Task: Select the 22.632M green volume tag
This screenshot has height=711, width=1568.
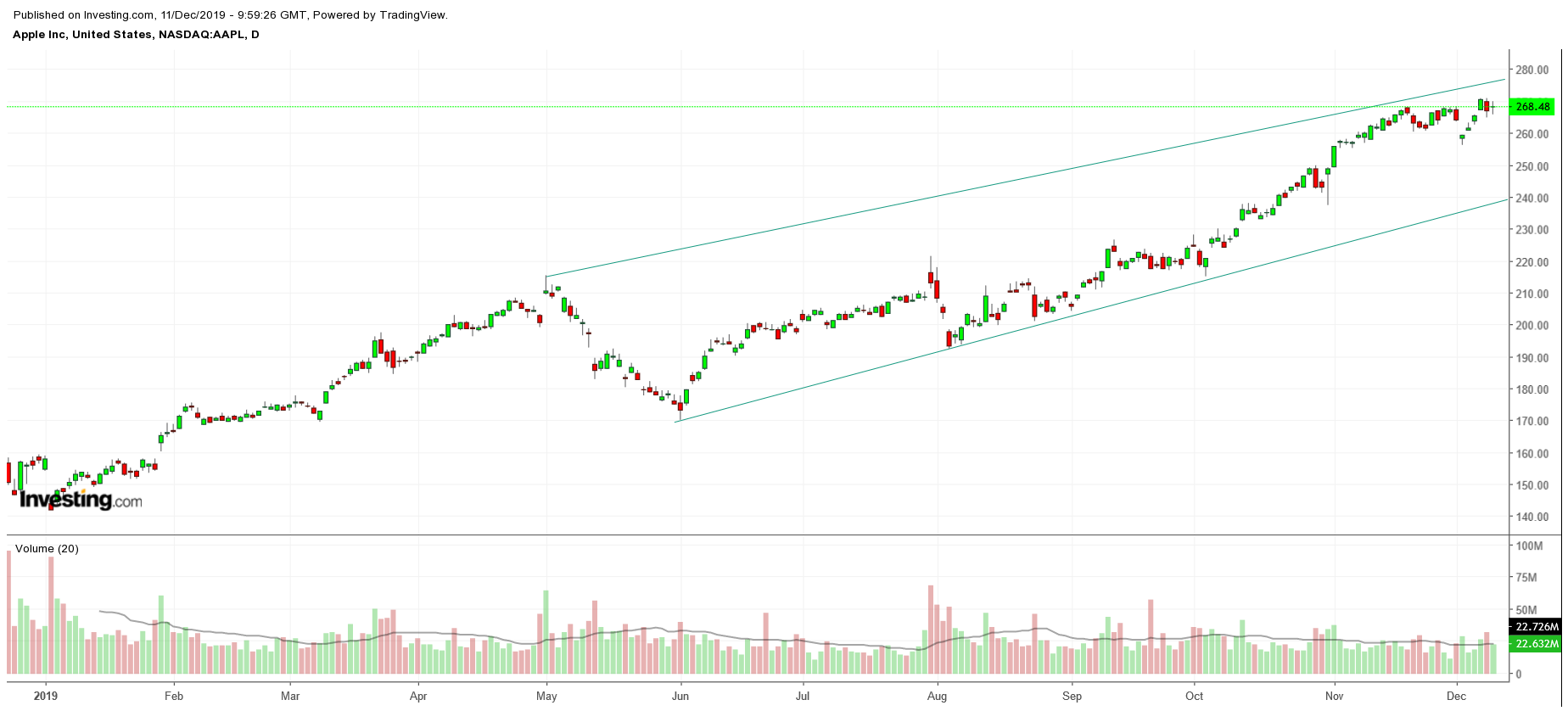Action: pos(1537,644)
